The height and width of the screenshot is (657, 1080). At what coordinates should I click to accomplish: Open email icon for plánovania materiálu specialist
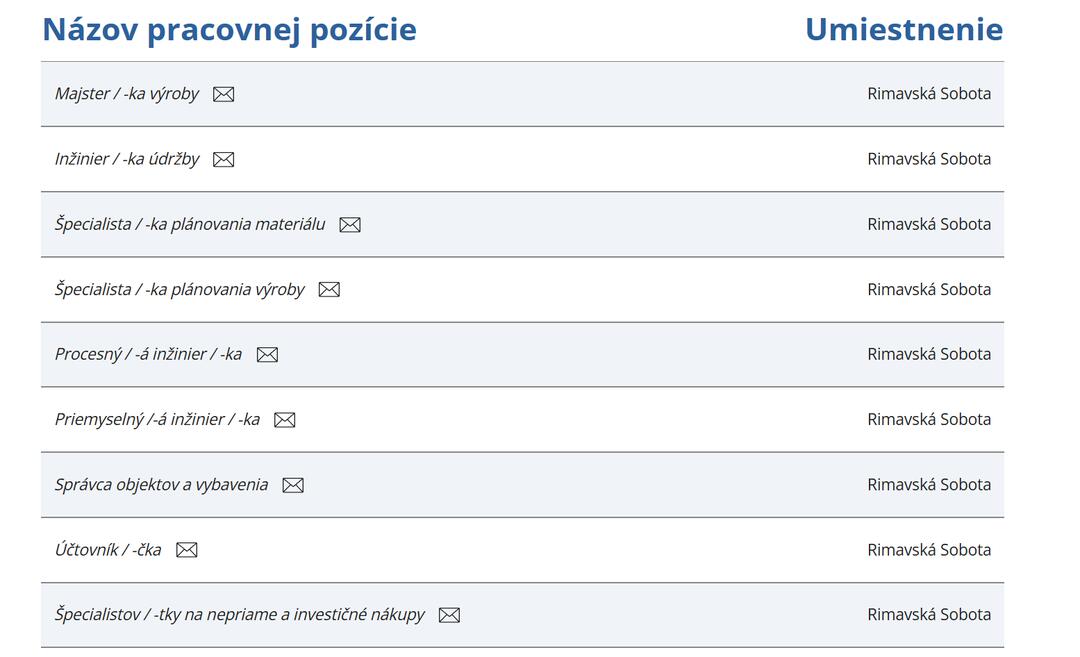[350, 225]
